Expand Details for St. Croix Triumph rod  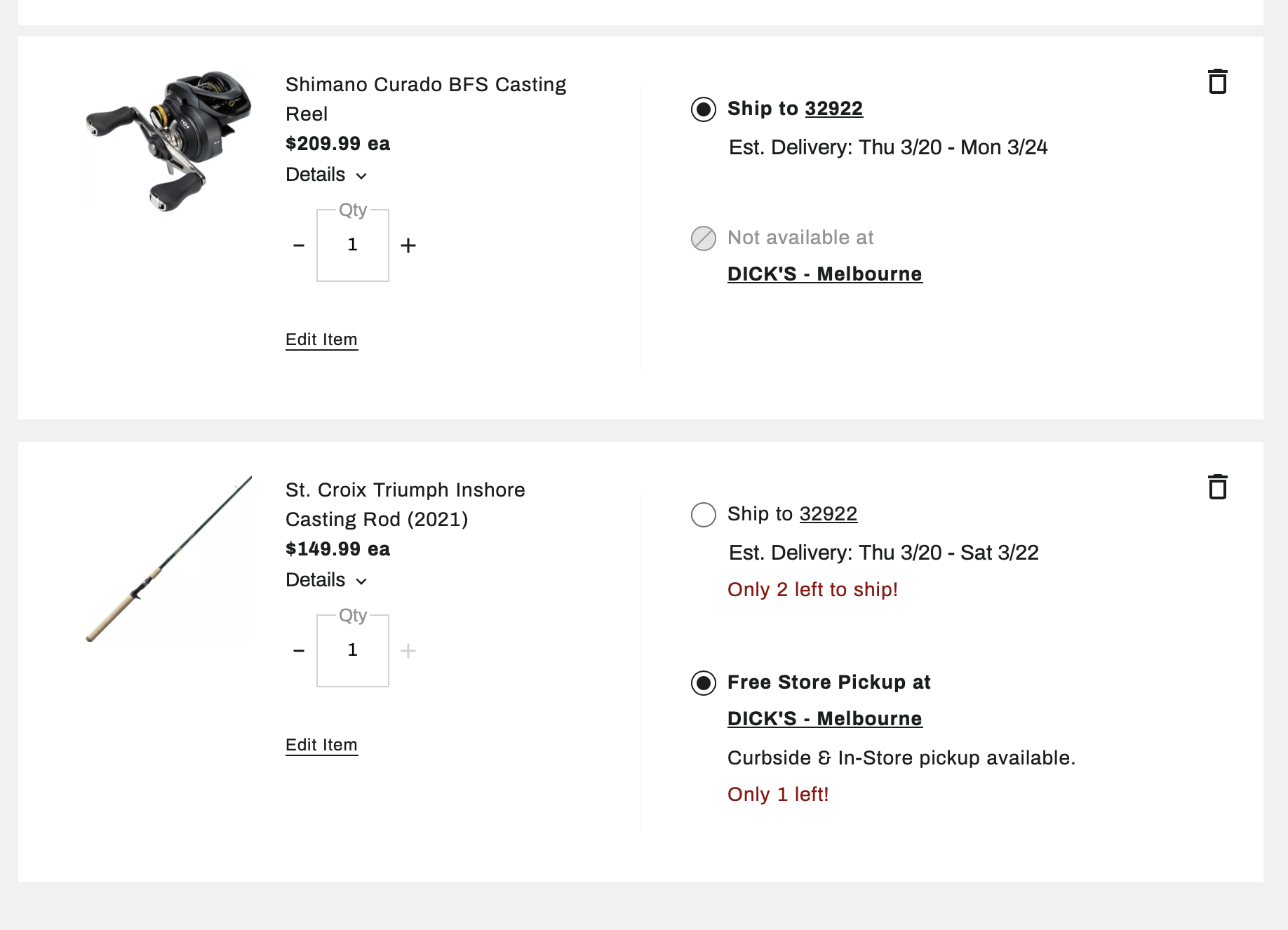tap(326, 580)
